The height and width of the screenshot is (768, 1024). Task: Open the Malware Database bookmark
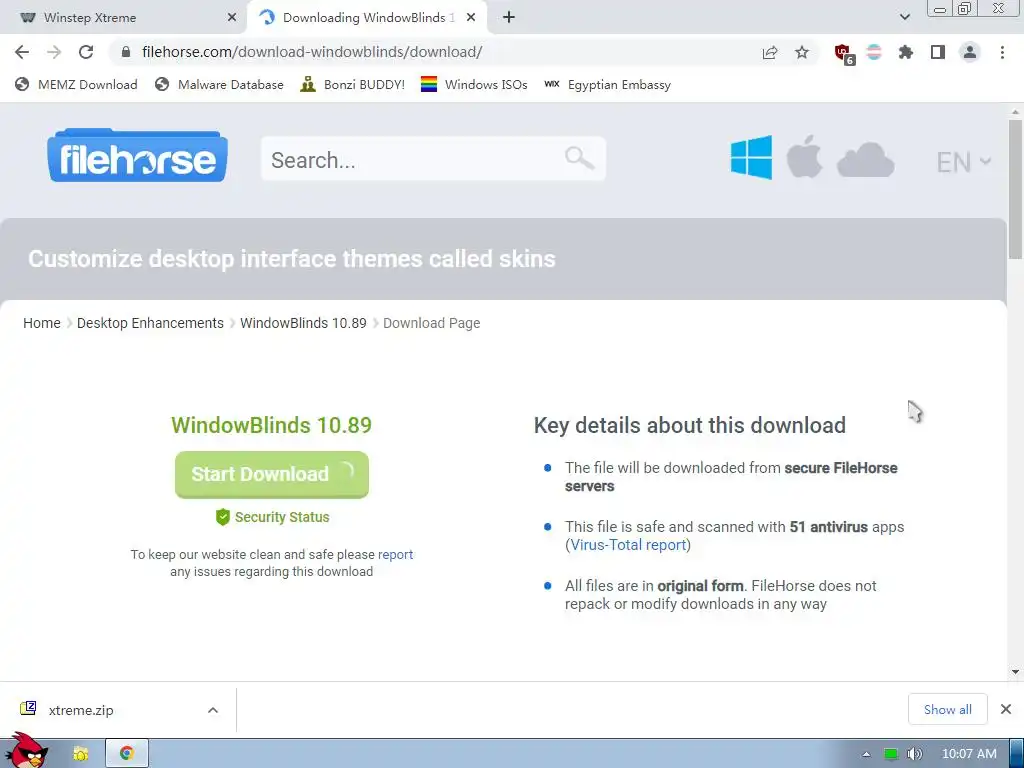[x=219, y=84]
